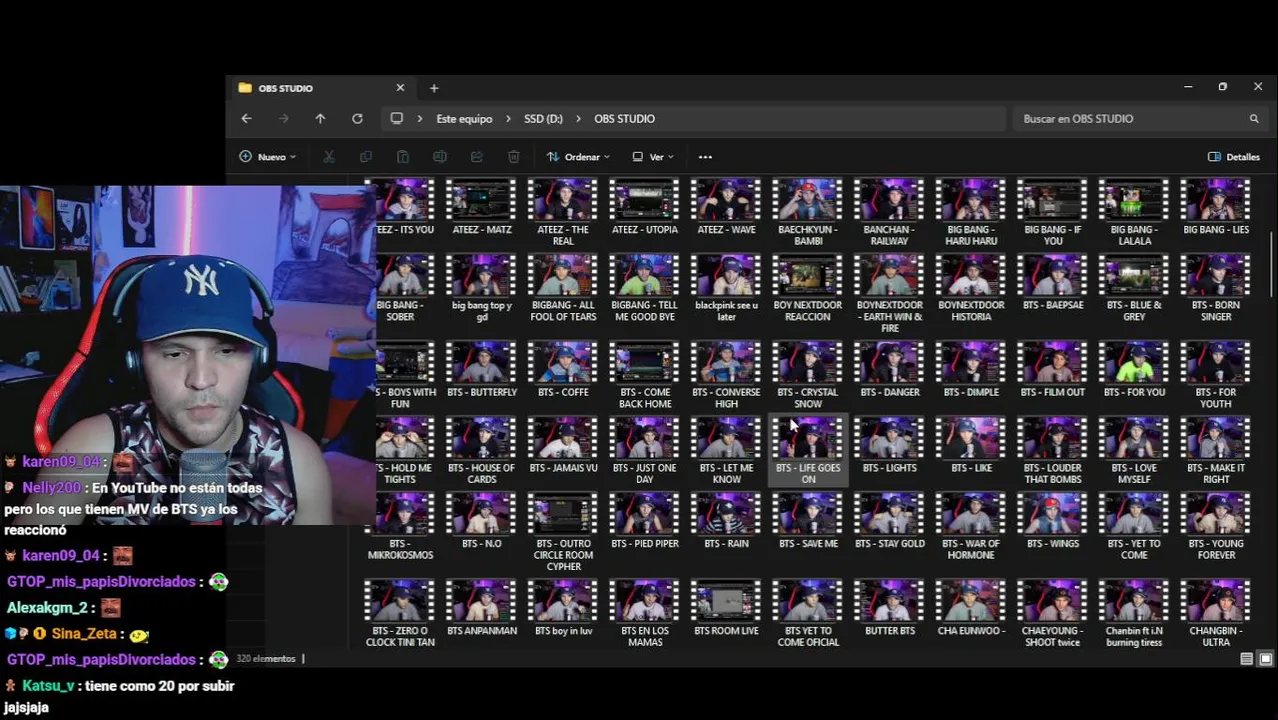Open the Nuevo dropdown
Screen dimensions: 1278x720
pos(267,157)
